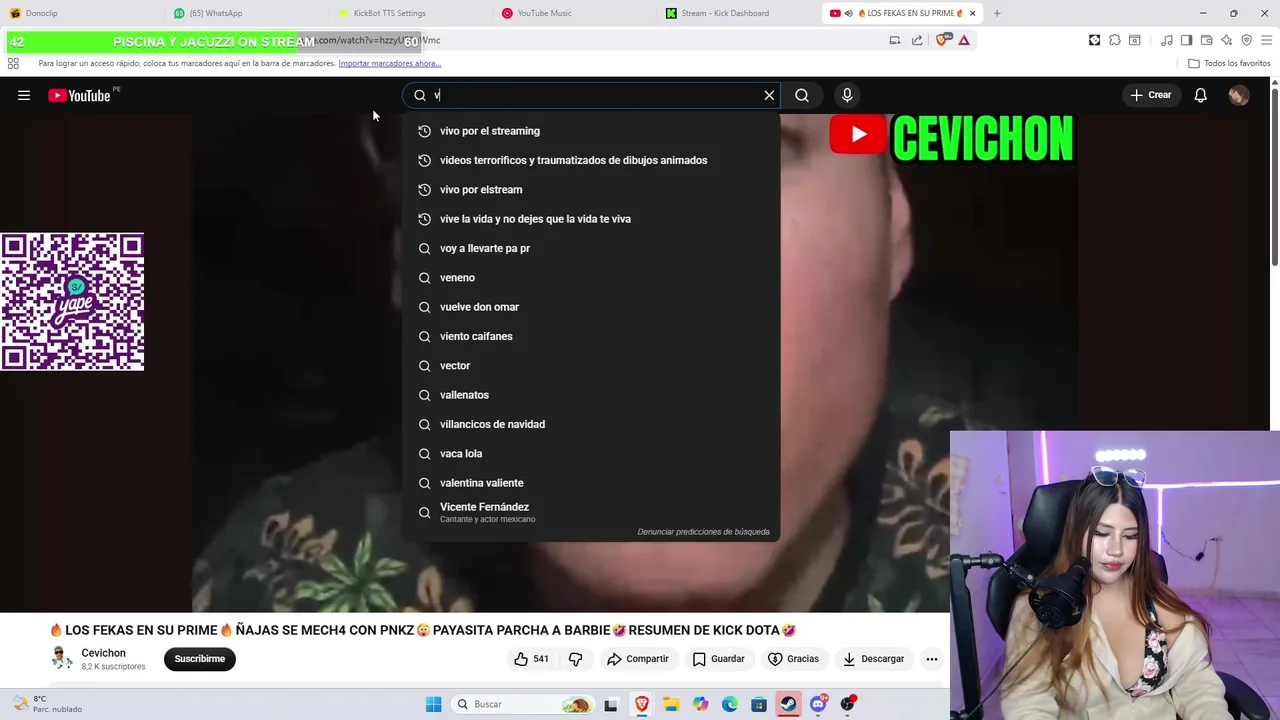Open the three-dot more actions menu

click(931, 659)
